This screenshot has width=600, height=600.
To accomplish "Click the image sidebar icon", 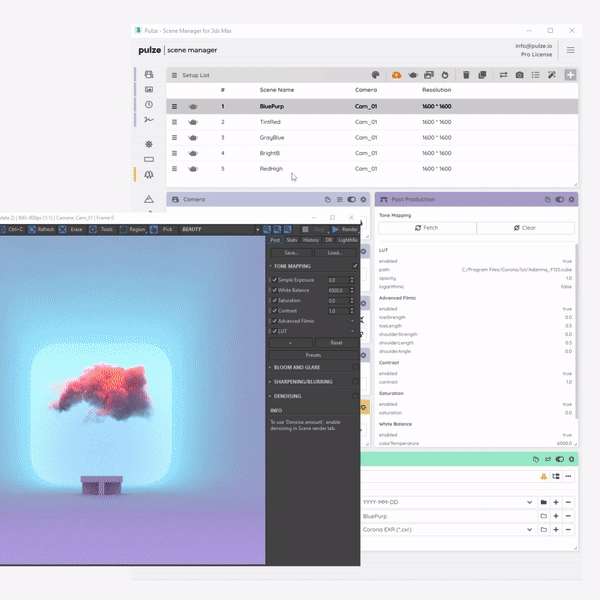I will click(149, 90).
